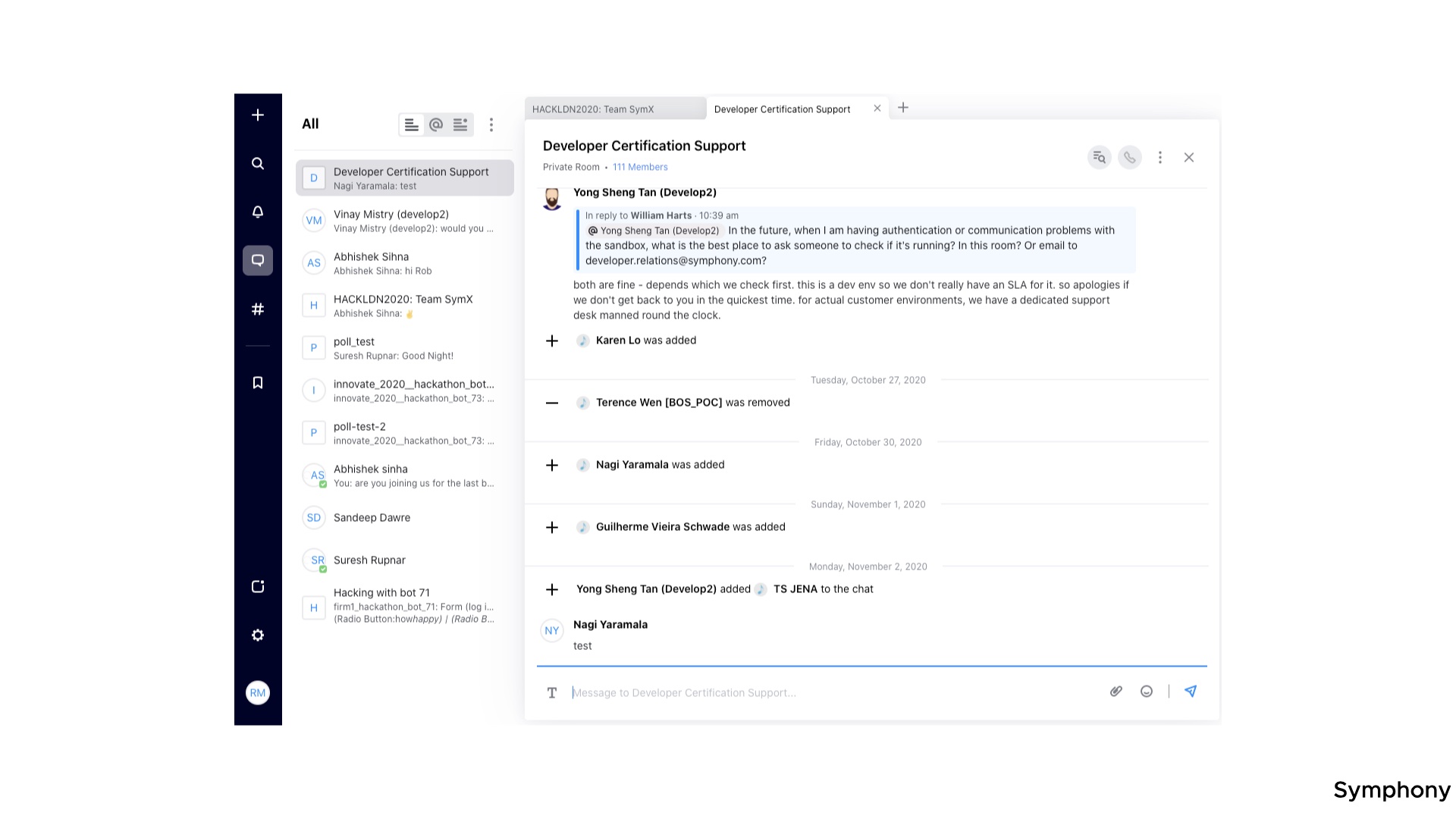Open HACKLDN2020: Team SymX in chat list
Viewport: 1456px width, 819px height.
[405, 305]
